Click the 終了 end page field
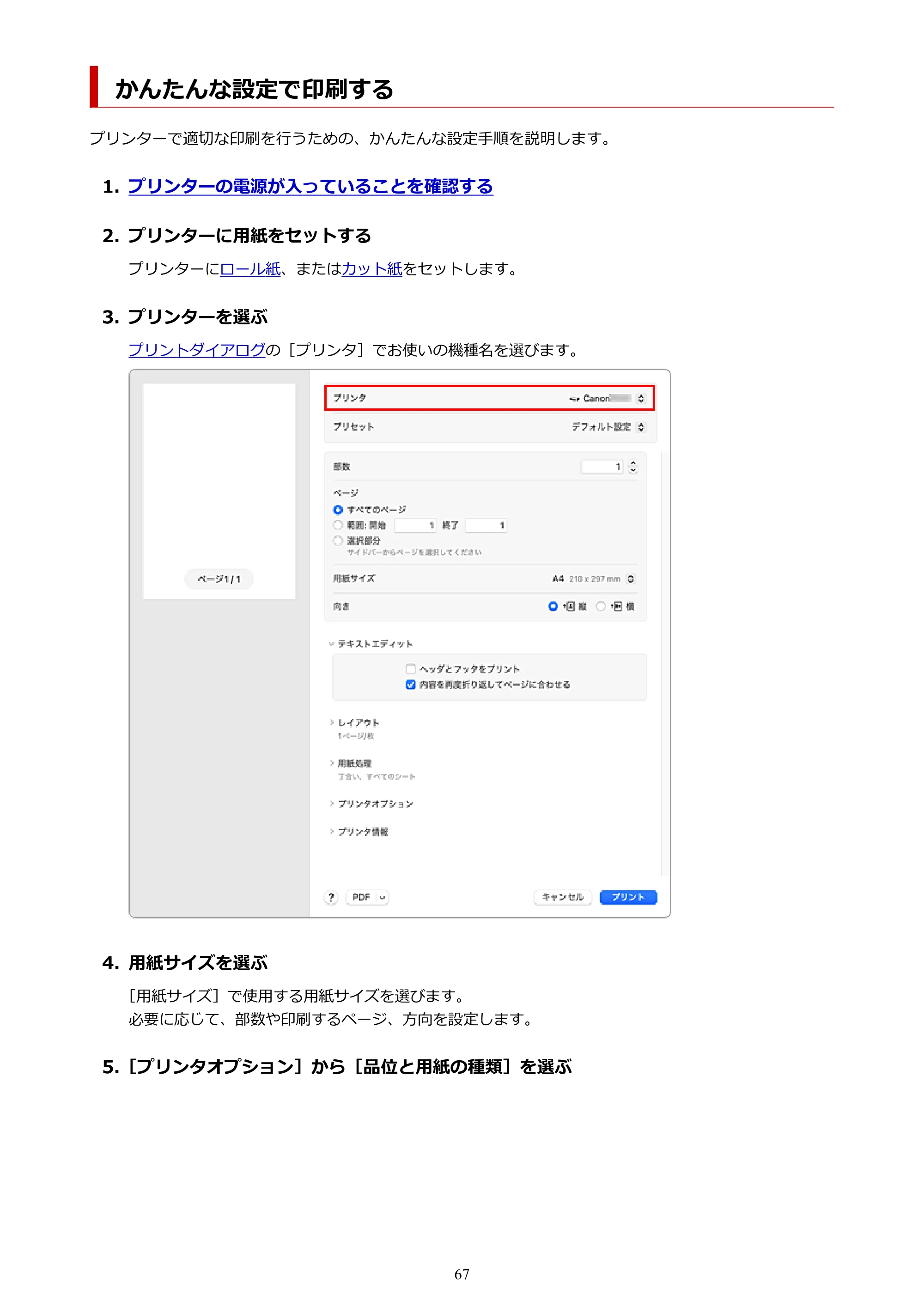The height and width of the screenshot is (1307, 924). (486, 525)
